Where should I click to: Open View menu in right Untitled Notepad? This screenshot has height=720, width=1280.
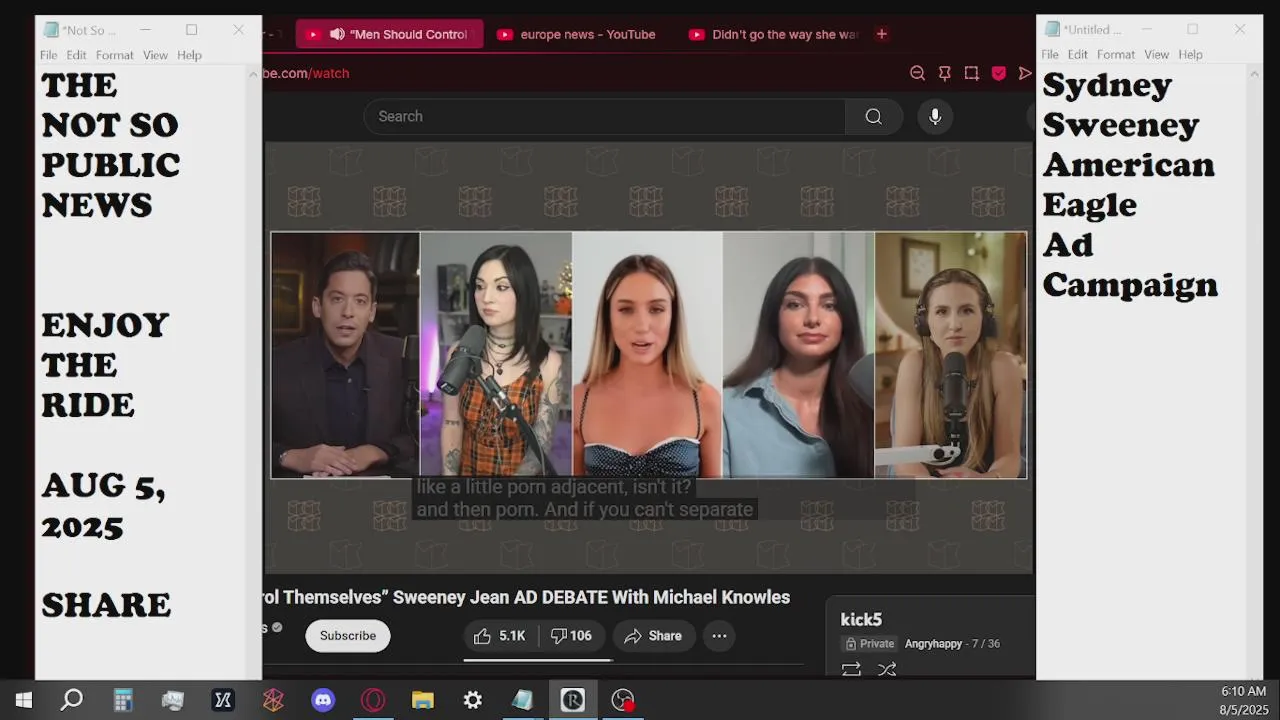pos(1156,54)
